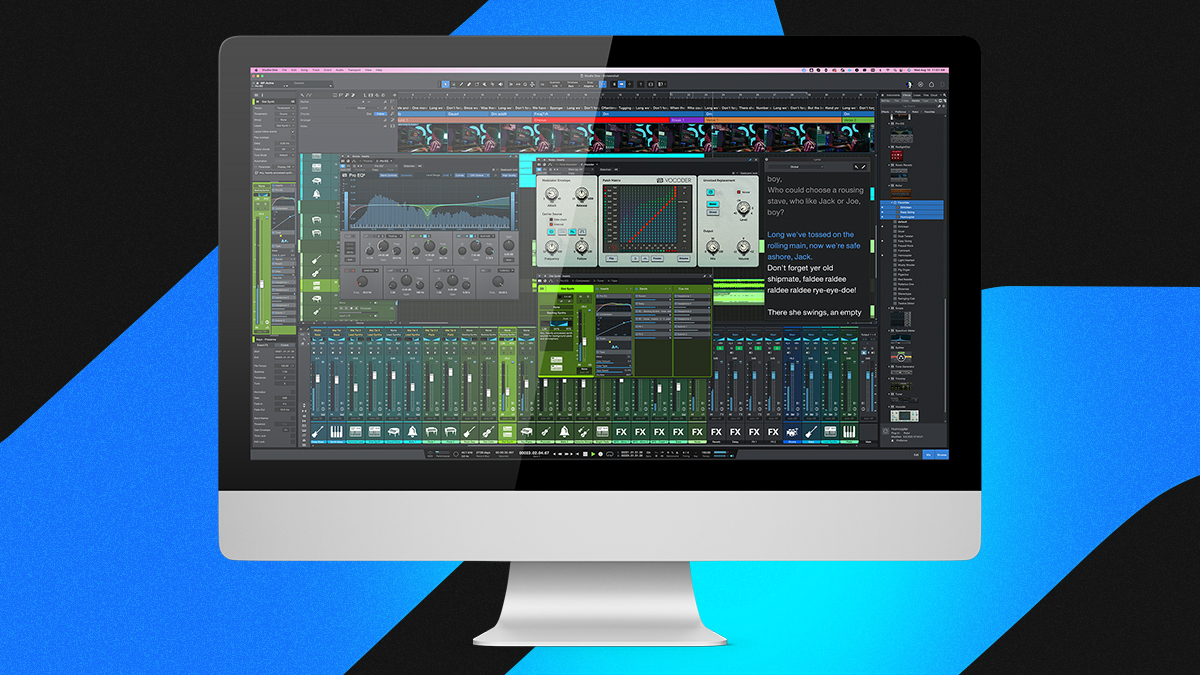
Task: Open the Snap dropdown in the toolbar
Action: 590,84
